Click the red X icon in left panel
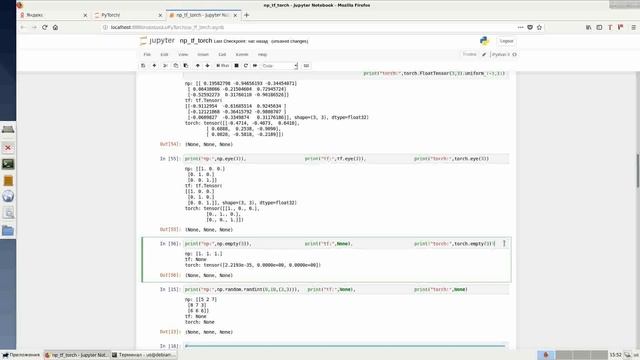 pyautogui.click(x=8, y=147)
